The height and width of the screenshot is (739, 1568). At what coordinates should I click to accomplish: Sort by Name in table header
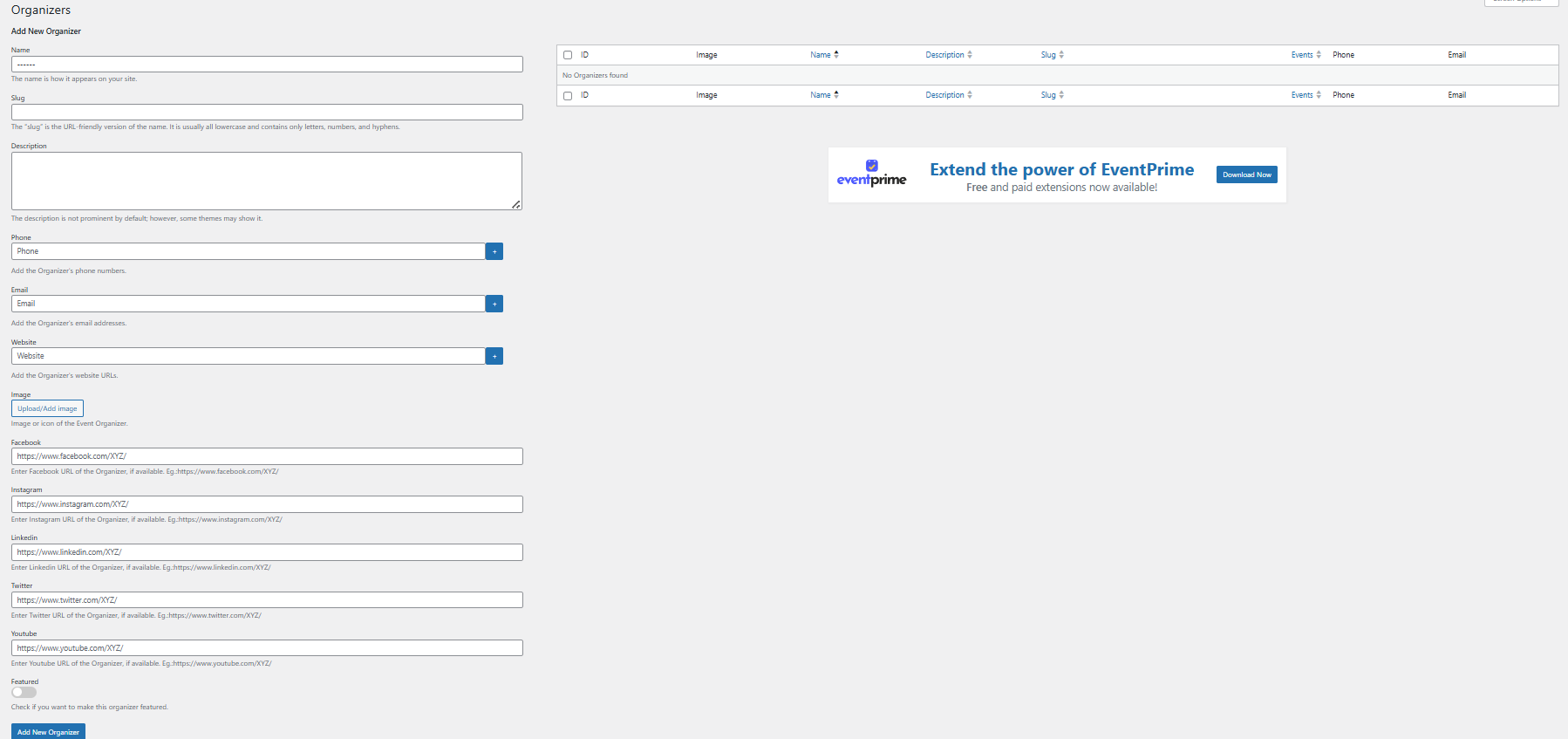(824, 55)
